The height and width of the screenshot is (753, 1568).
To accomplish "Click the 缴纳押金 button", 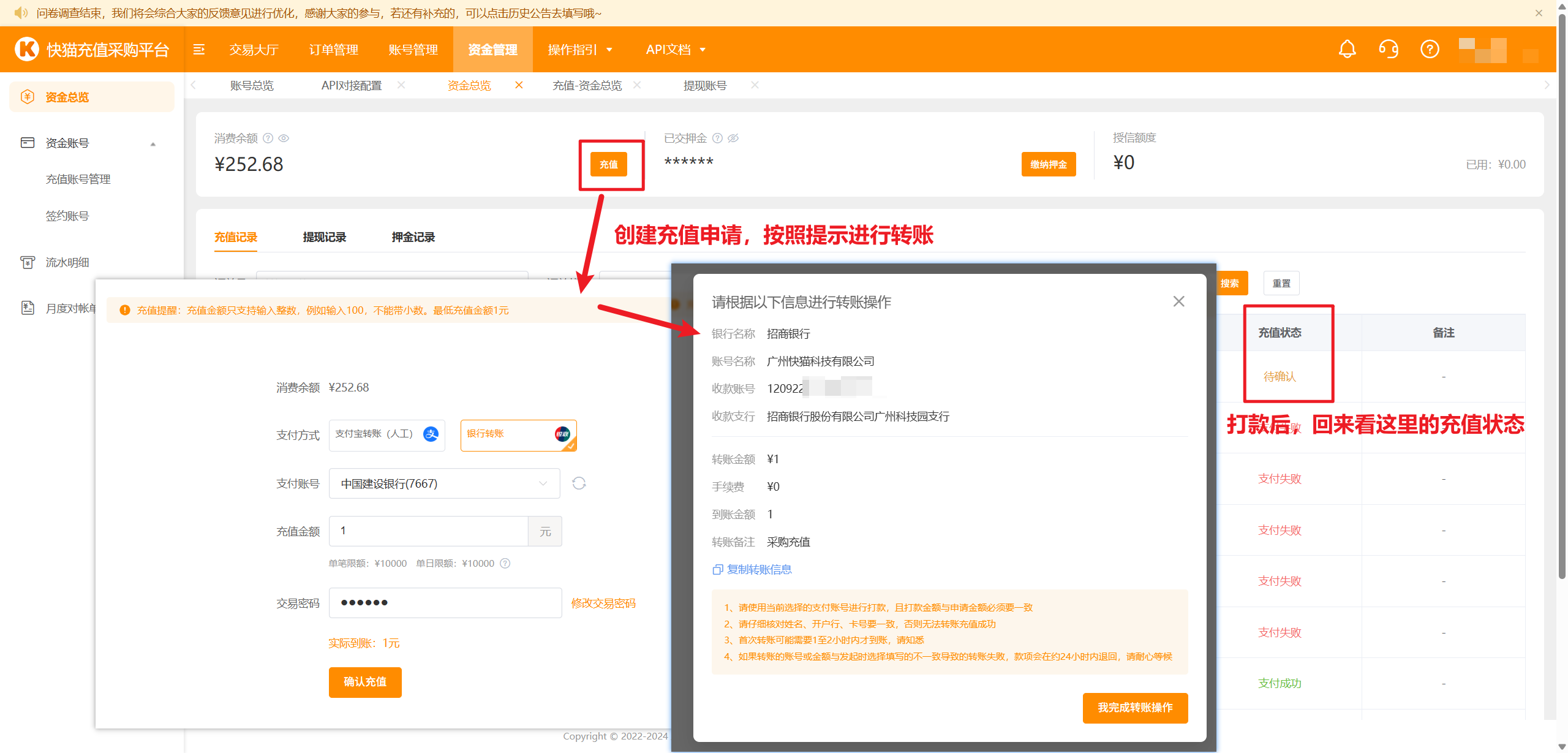I will coord(1049,164).
